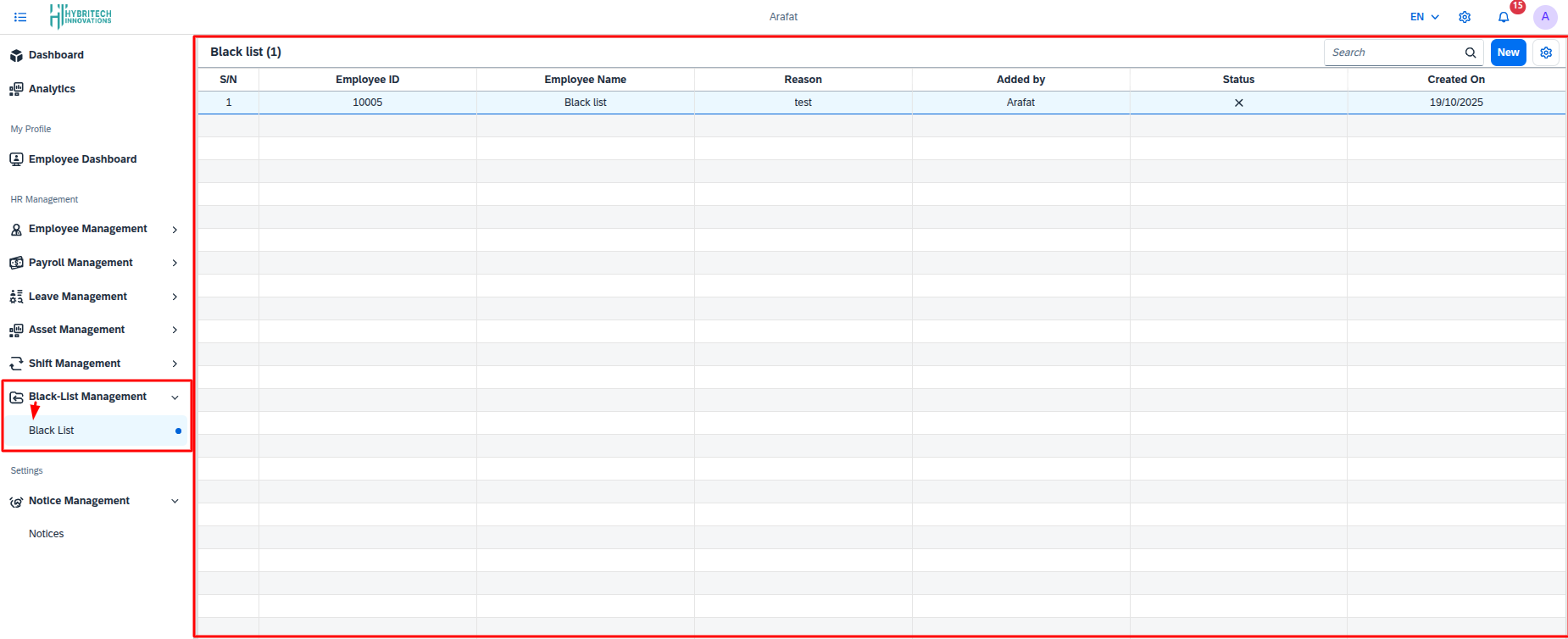Click the top bar settings gear
Screen dimensions: 1568x639
click(1465, 17)
